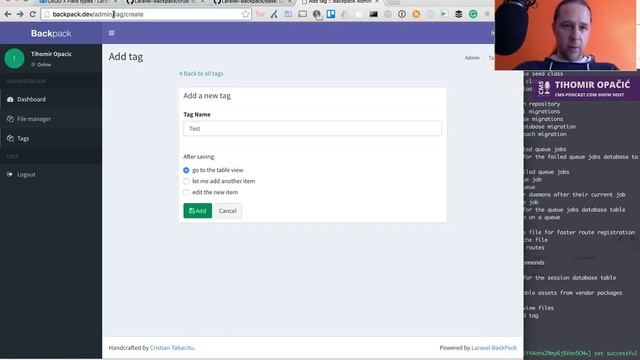
Task: Open the Laravel BackPack footer link
Action: [x=494, y=348]
